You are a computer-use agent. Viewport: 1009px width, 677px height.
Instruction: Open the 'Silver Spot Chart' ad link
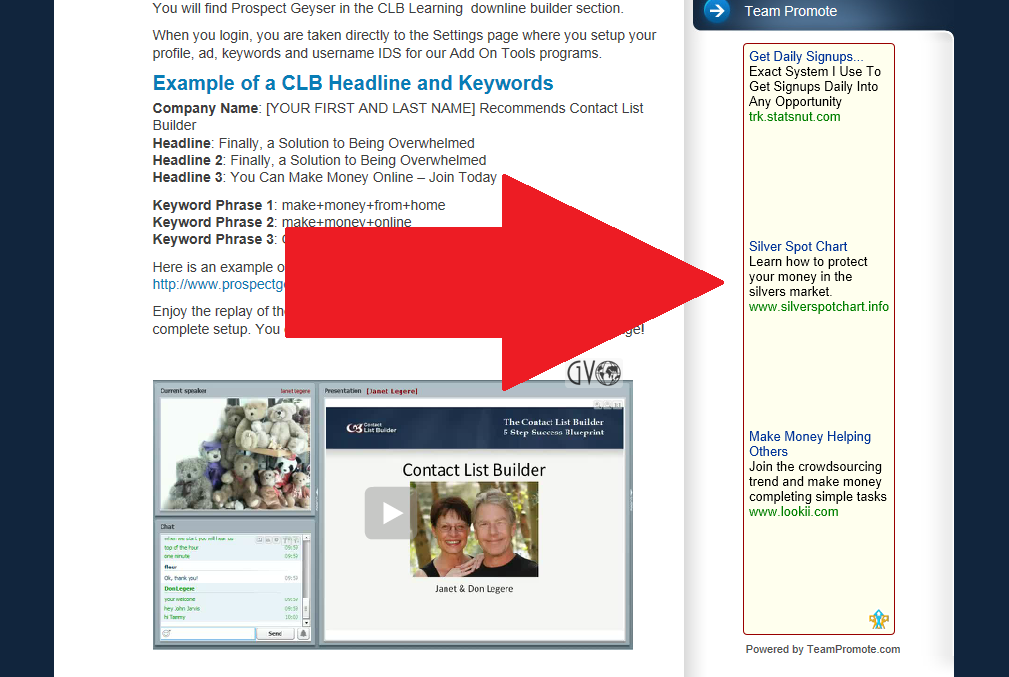point(798,246)
